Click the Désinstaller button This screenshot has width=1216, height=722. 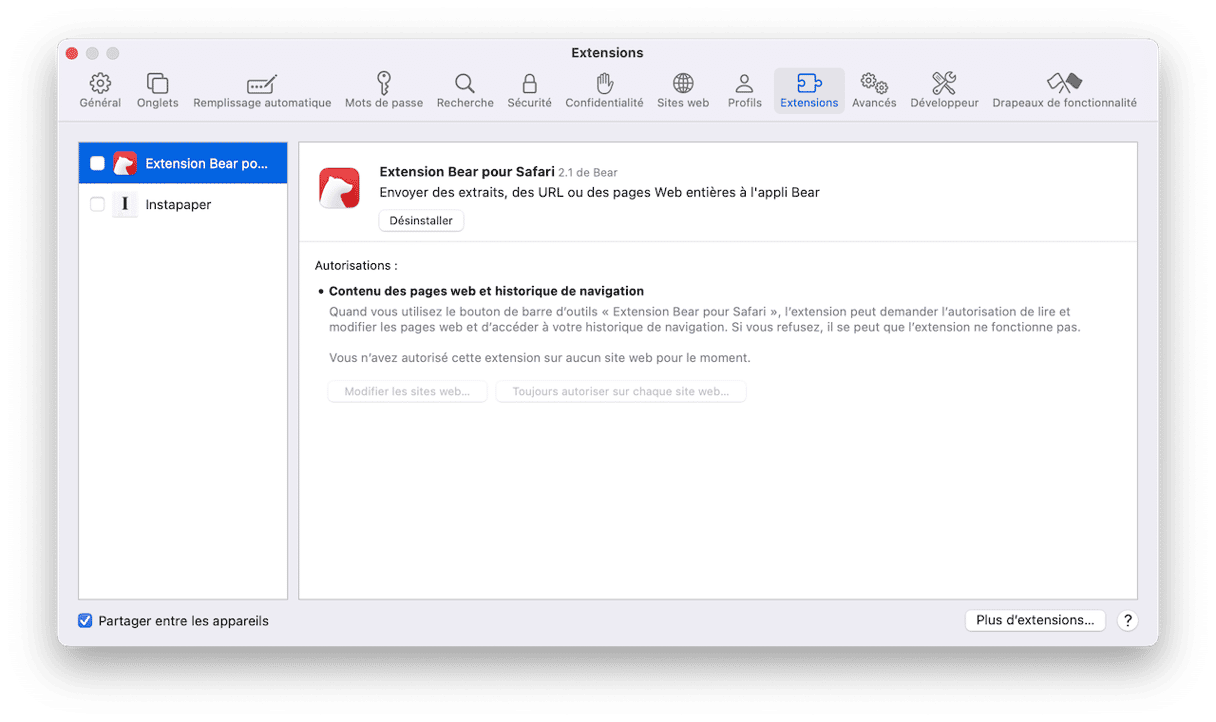point(421,221)
